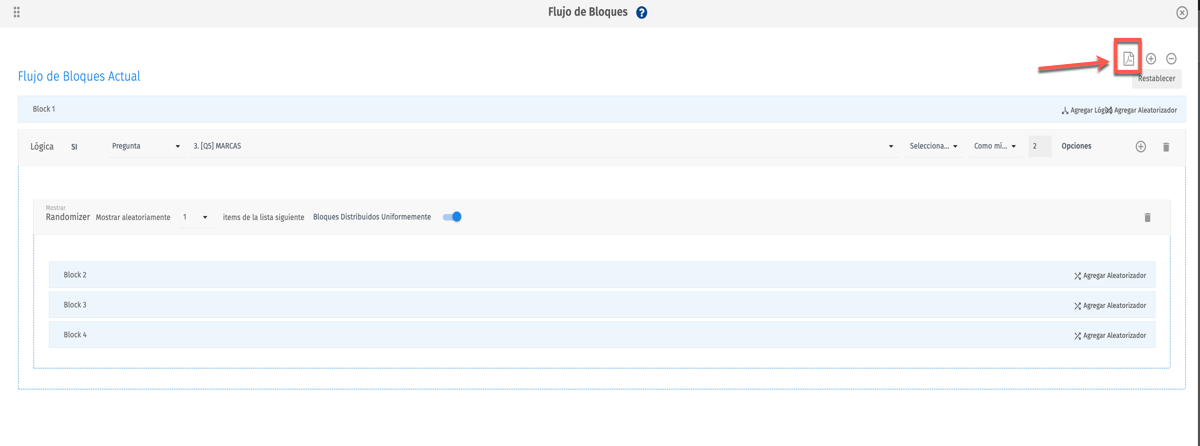
Task: Open the Flujo de Bloques help icon
Action: (642, 13)
